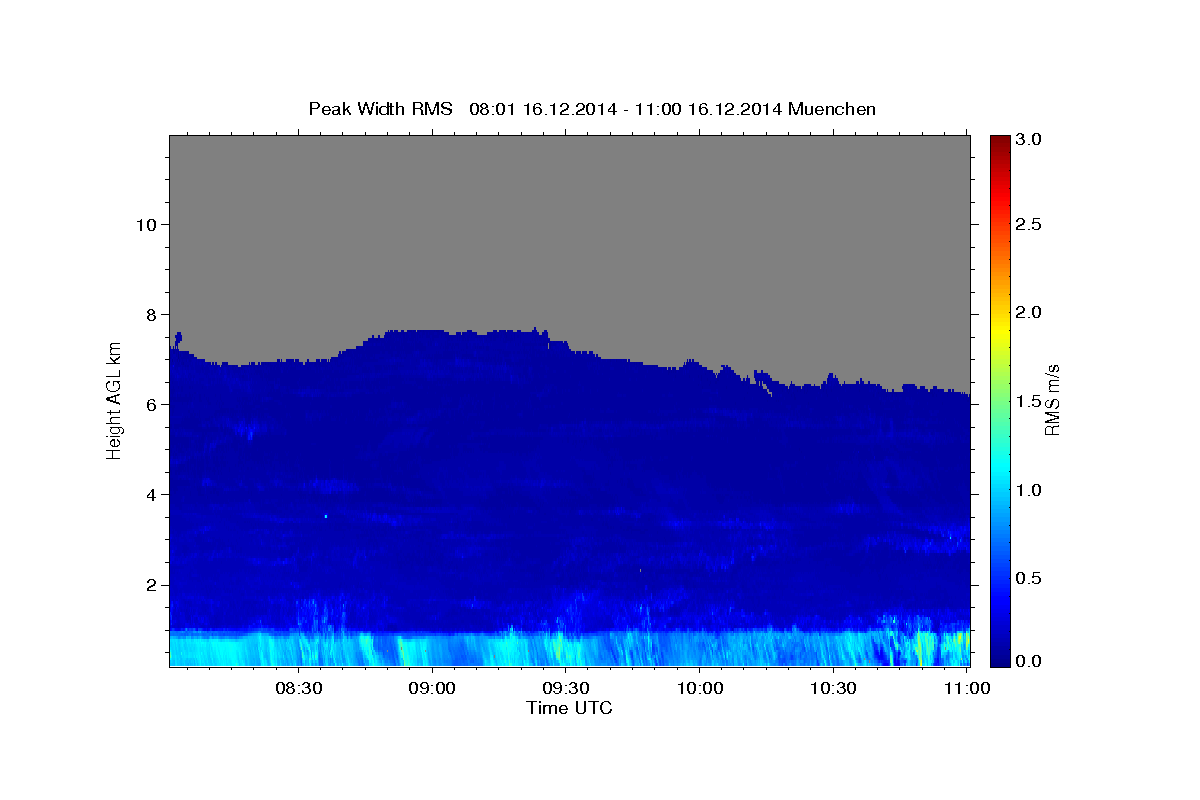Select the 08:30 time tick label

point(298,688)
